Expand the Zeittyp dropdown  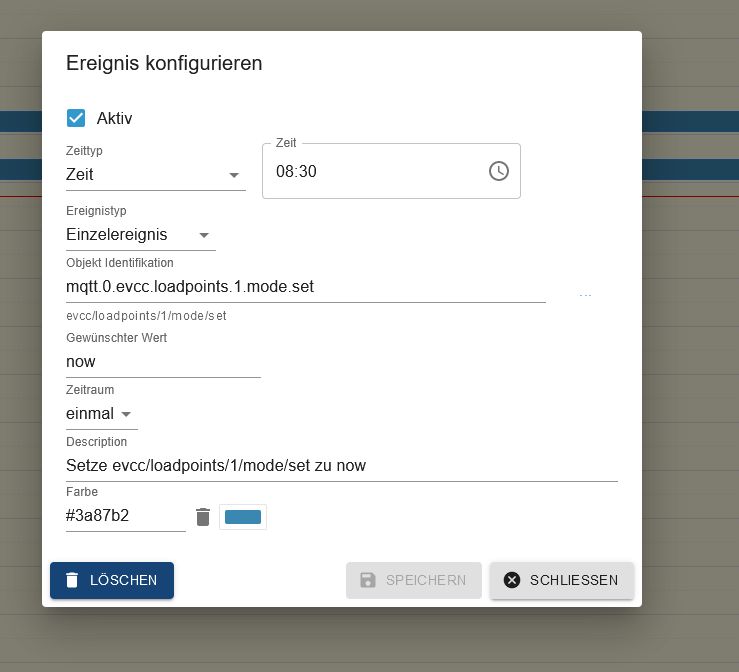click(155, 174)
